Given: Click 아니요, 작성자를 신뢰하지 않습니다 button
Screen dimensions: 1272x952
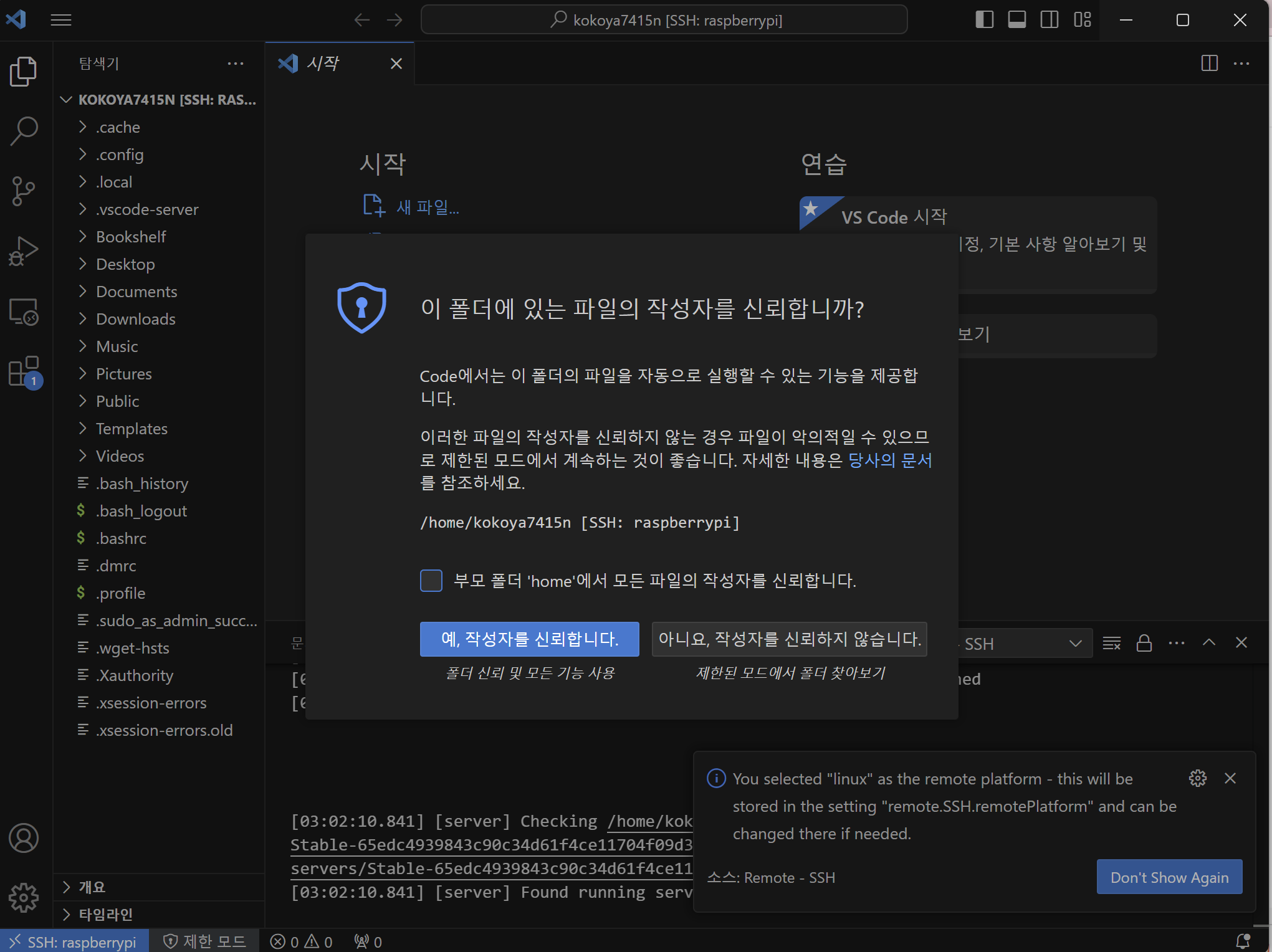Looking at the screenshot, I should point(790,639).
